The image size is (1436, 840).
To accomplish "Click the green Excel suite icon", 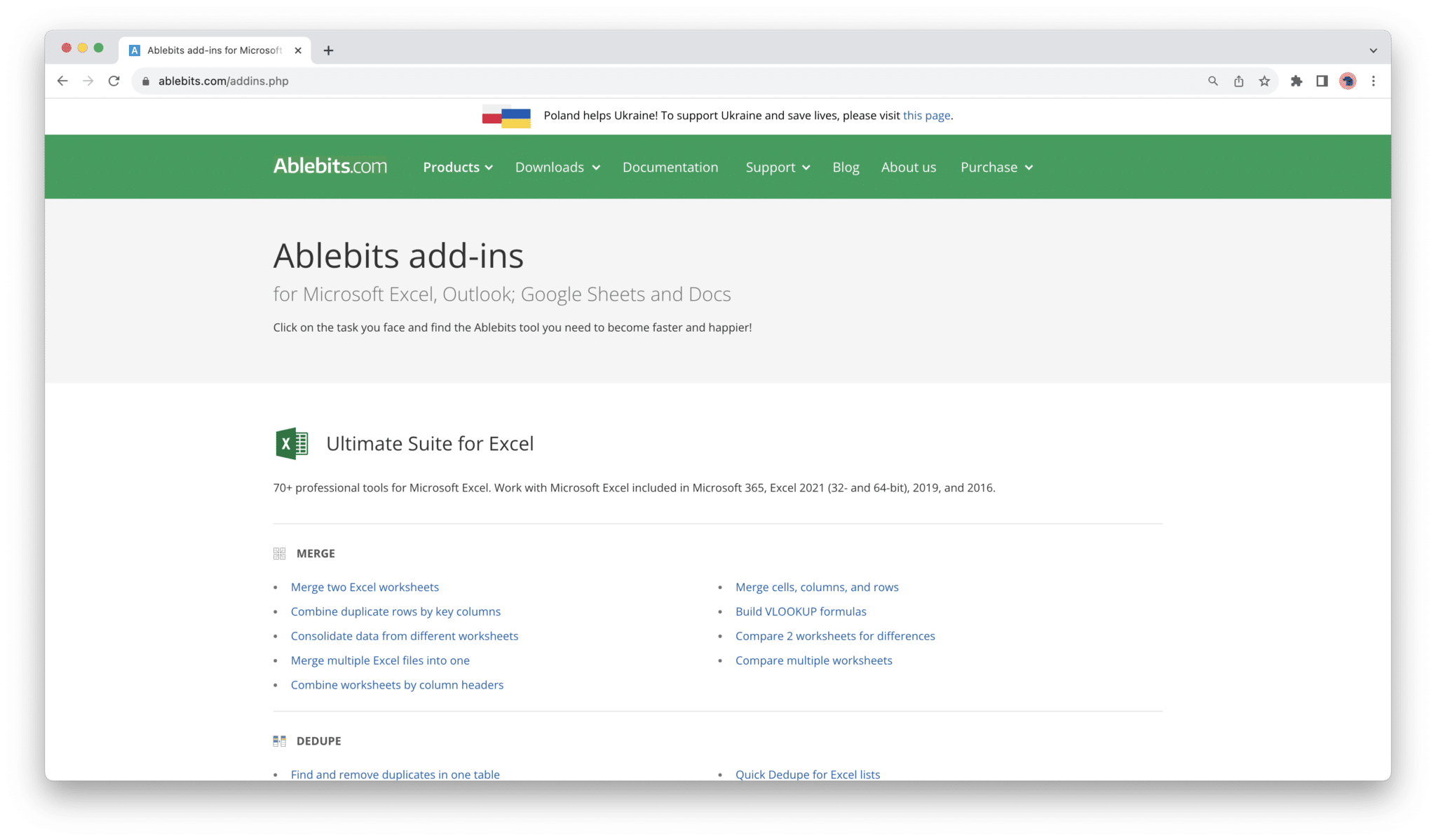I will (x=292, y=443).
